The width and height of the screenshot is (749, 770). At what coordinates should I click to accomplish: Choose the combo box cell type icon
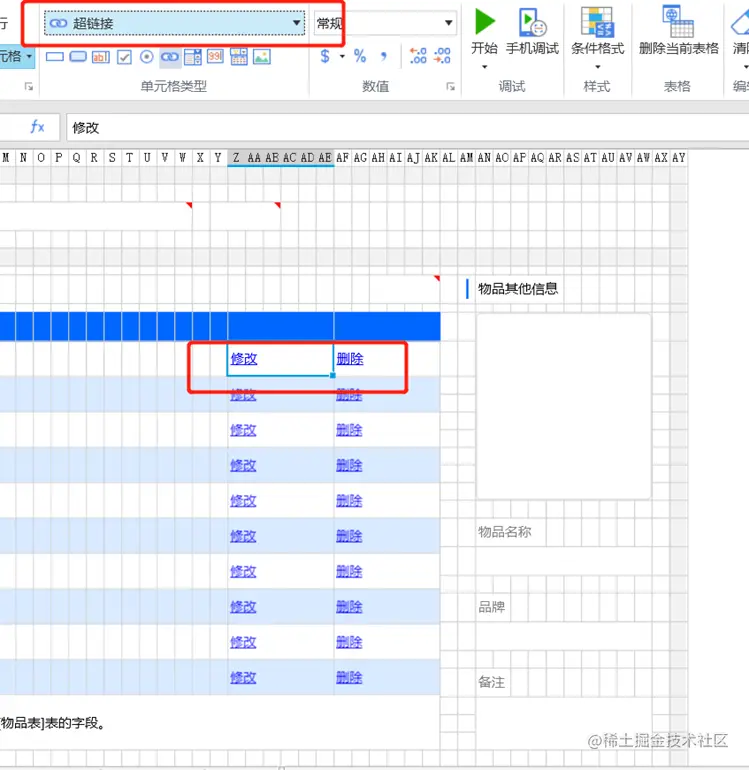click(x=193, y=57)
